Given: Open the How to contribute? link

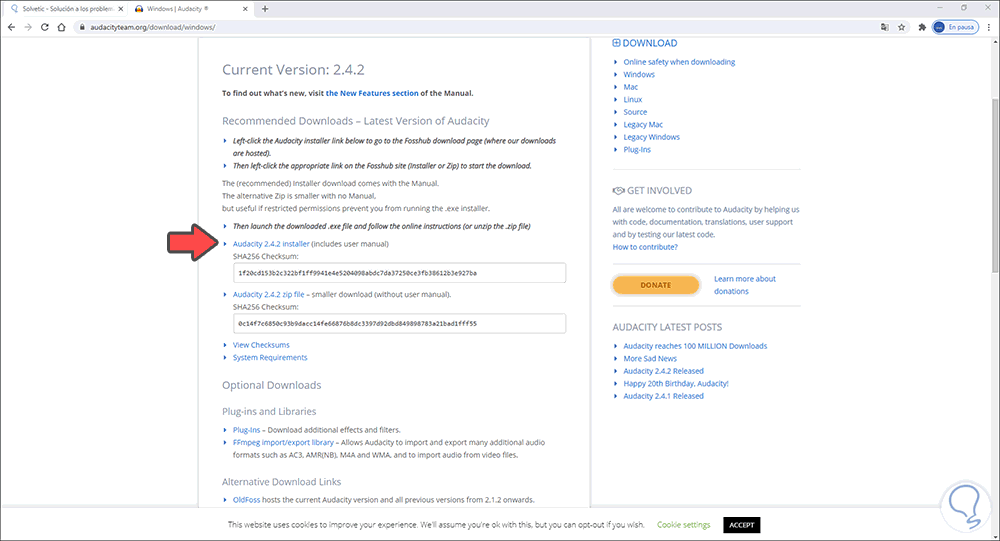Looking at the screenshot, I should pos(645,247).
